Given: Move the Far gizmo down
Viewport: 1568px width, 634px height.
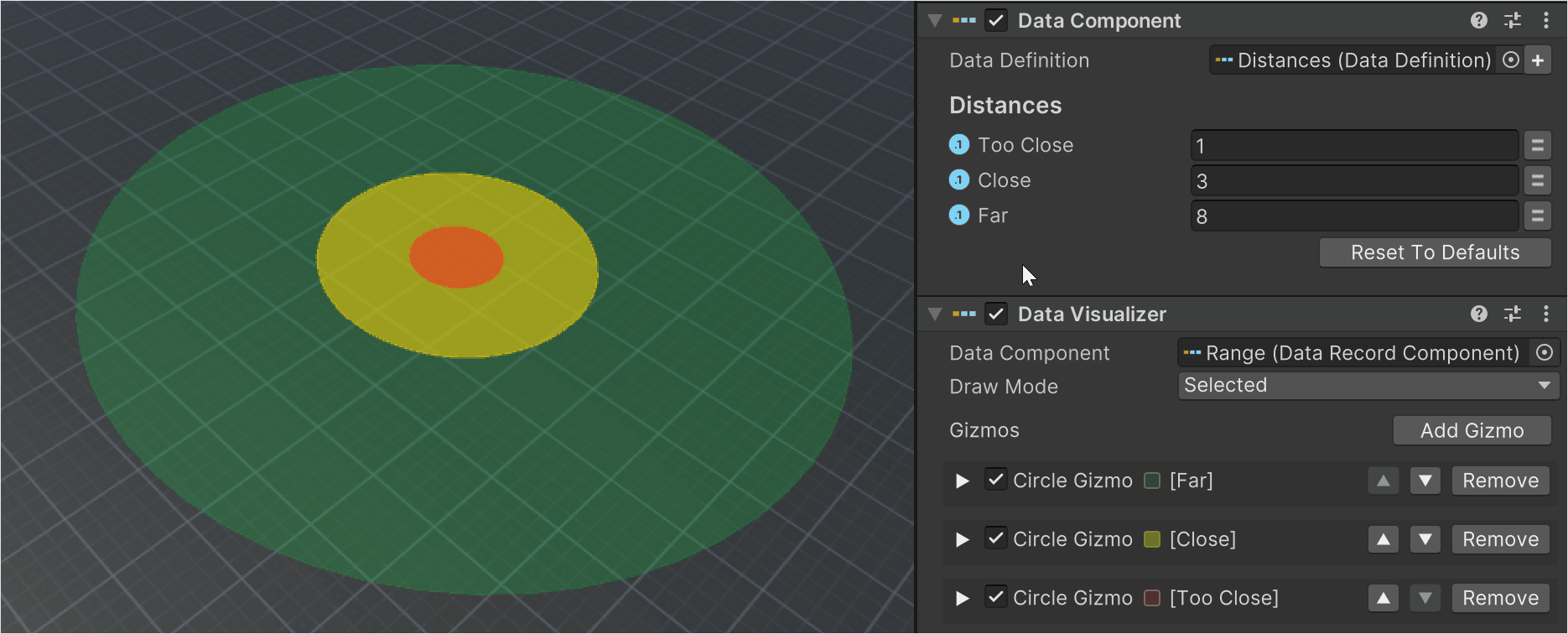Looking at the screenshot, I should coord(1425,481).
